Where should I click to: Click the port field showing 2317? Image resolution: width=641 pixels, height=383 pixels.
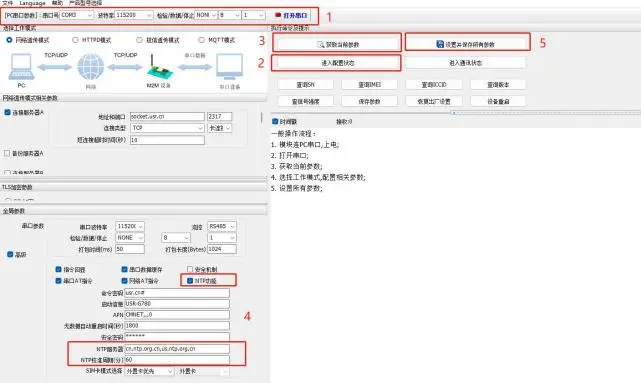[220, 117]
